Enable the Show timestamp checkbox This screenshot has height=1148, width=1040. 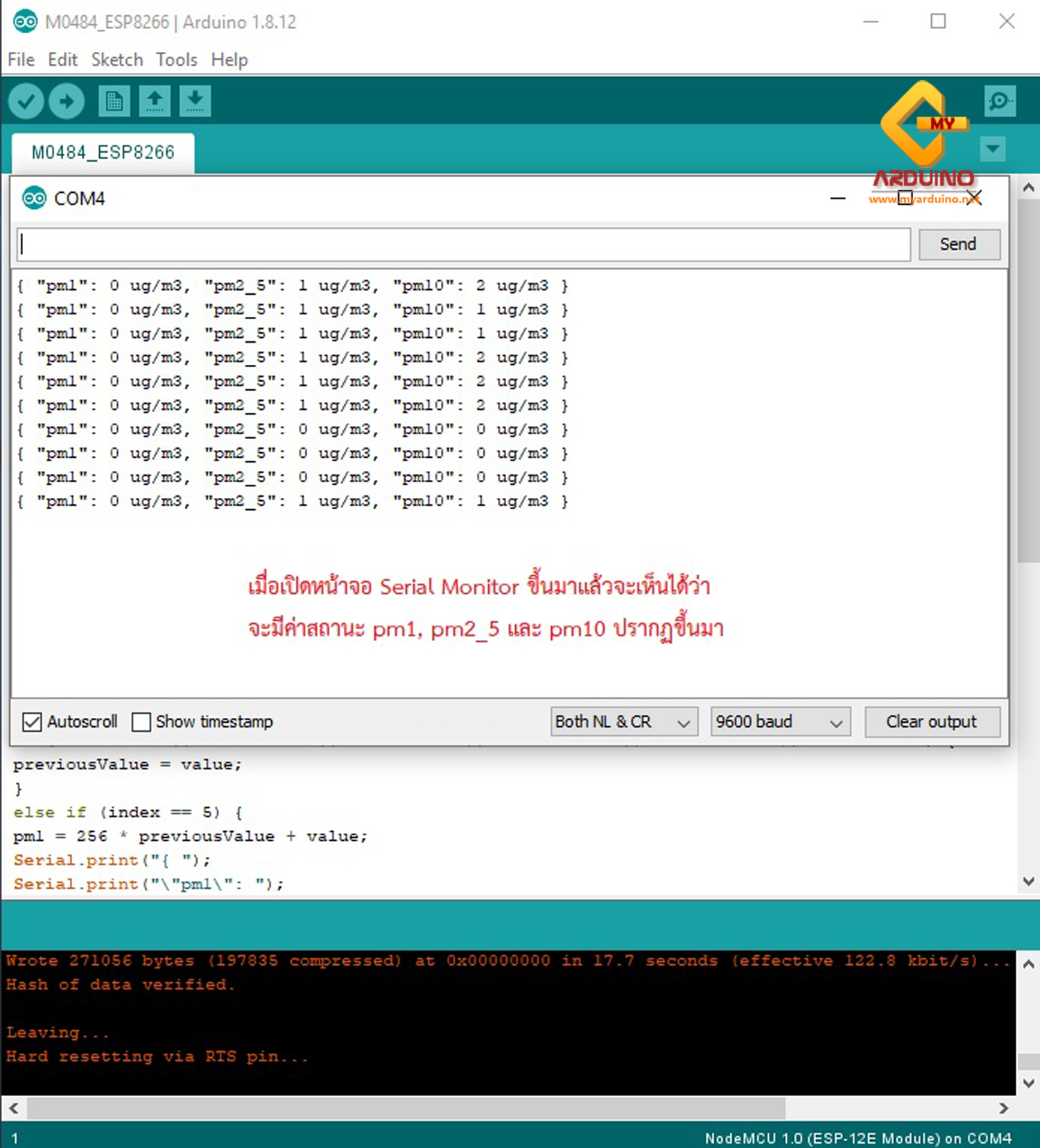point(141,722)
